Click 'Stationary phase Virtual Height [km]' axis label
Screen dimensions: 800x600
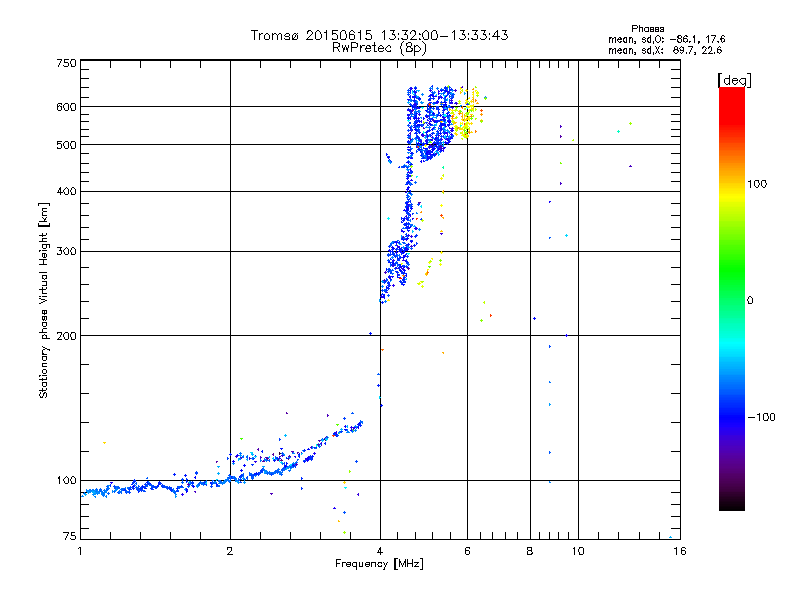click(44, 301)
